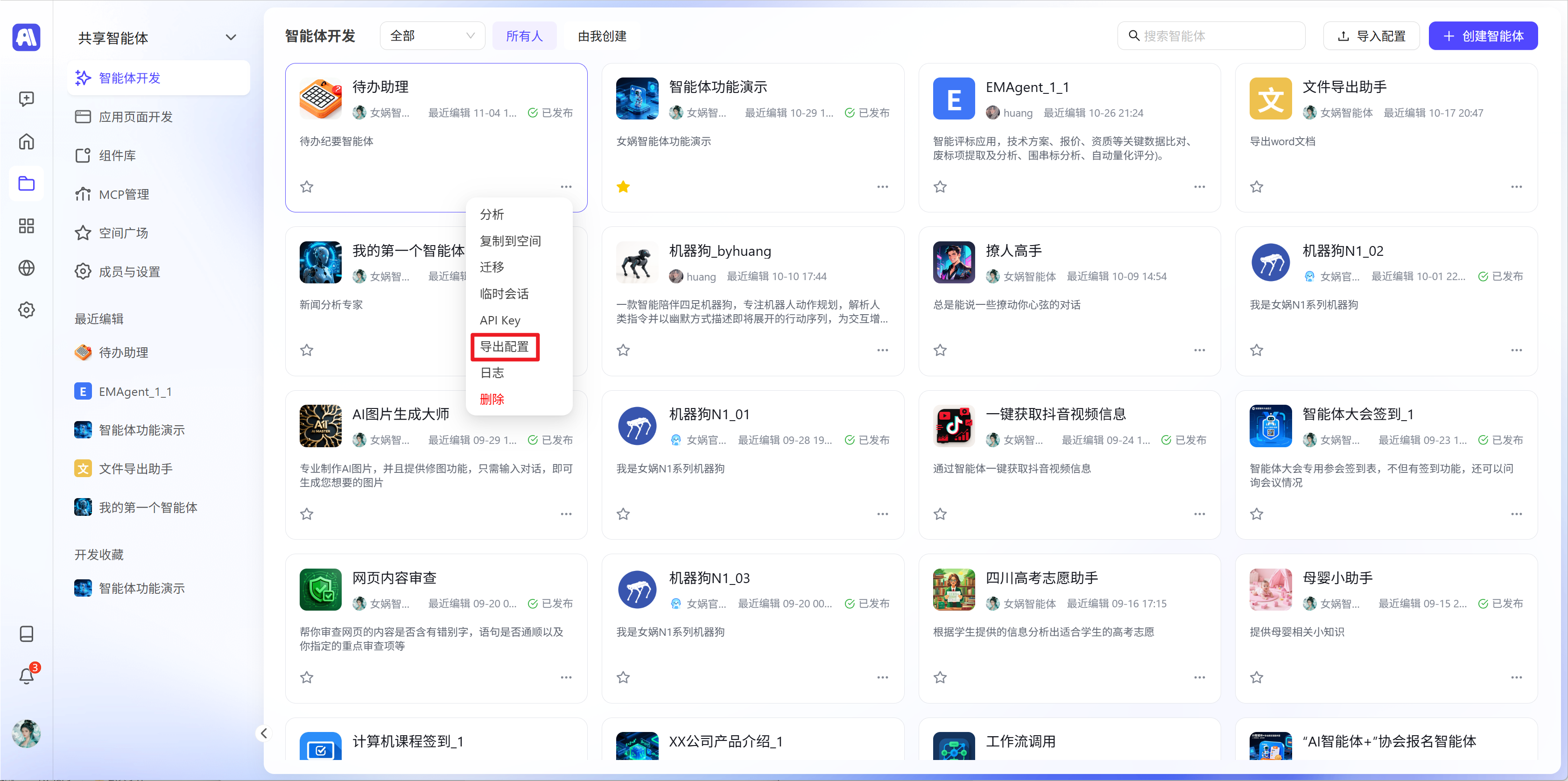The height and width of the screenshot is (781, 1568).
Task: Unfavorite the 智能体功能演示 yellow star
Action: [x=623, y=187]
